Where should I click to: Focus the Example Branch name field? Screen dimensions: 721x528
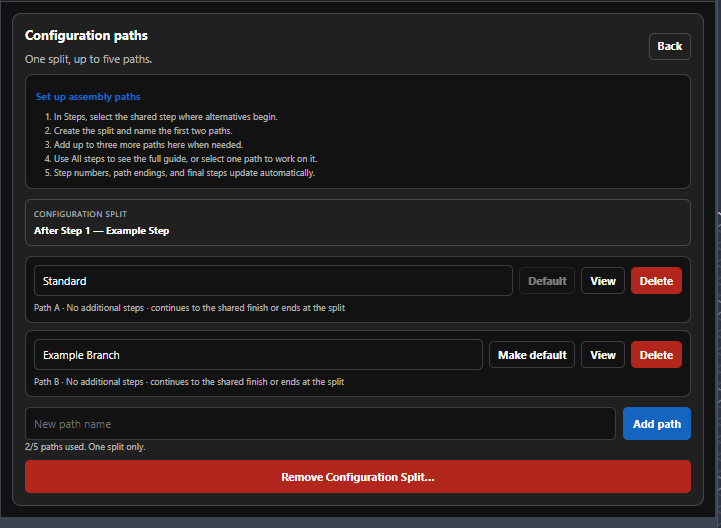(258, 355)
